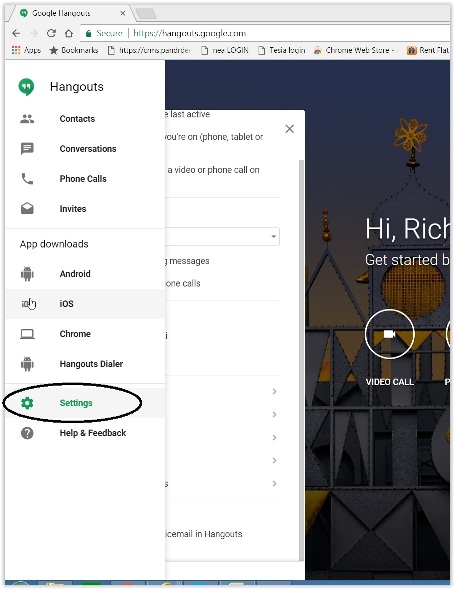This screenshot has width=454, height=589.
Task: Reload the page with refresh icon
Action: (x=51, y=33)
